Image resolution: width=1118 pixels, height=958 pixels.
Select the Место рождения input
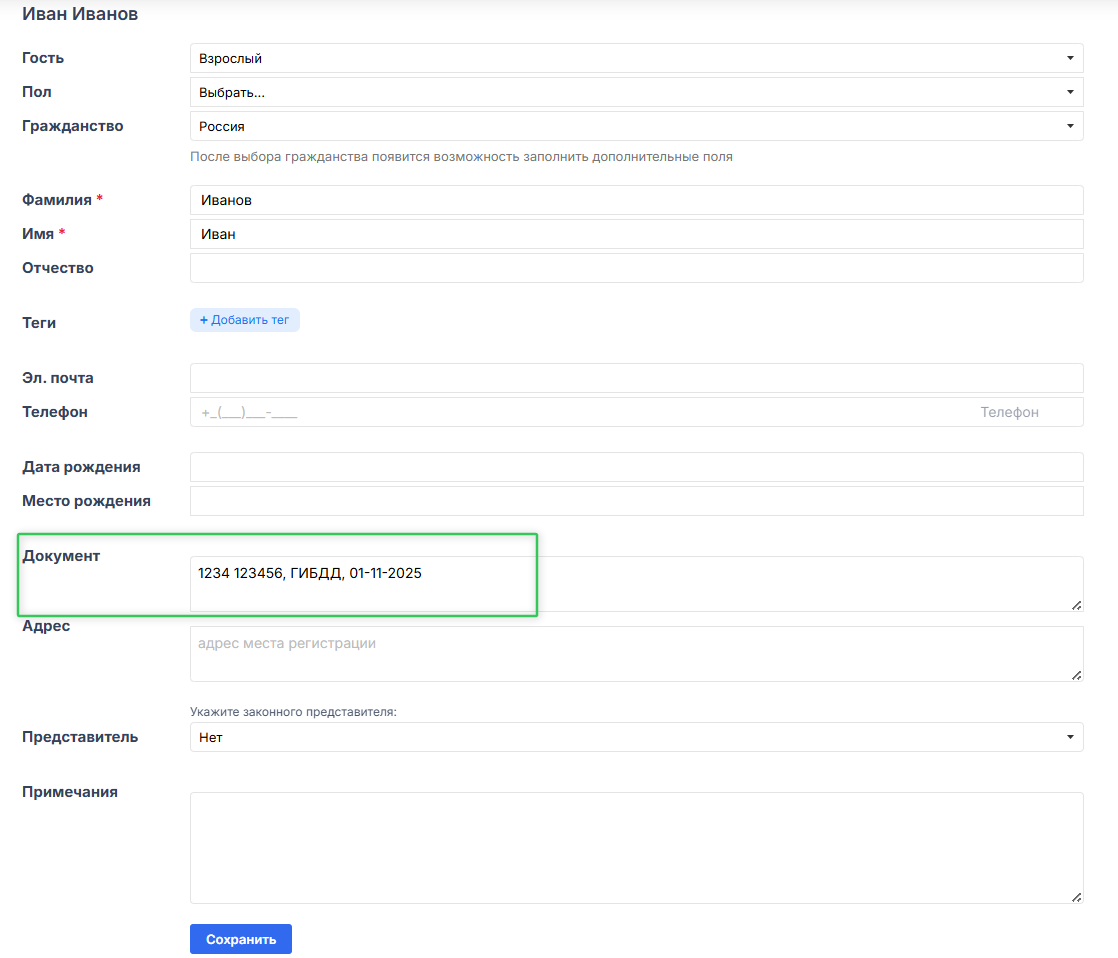636,501
